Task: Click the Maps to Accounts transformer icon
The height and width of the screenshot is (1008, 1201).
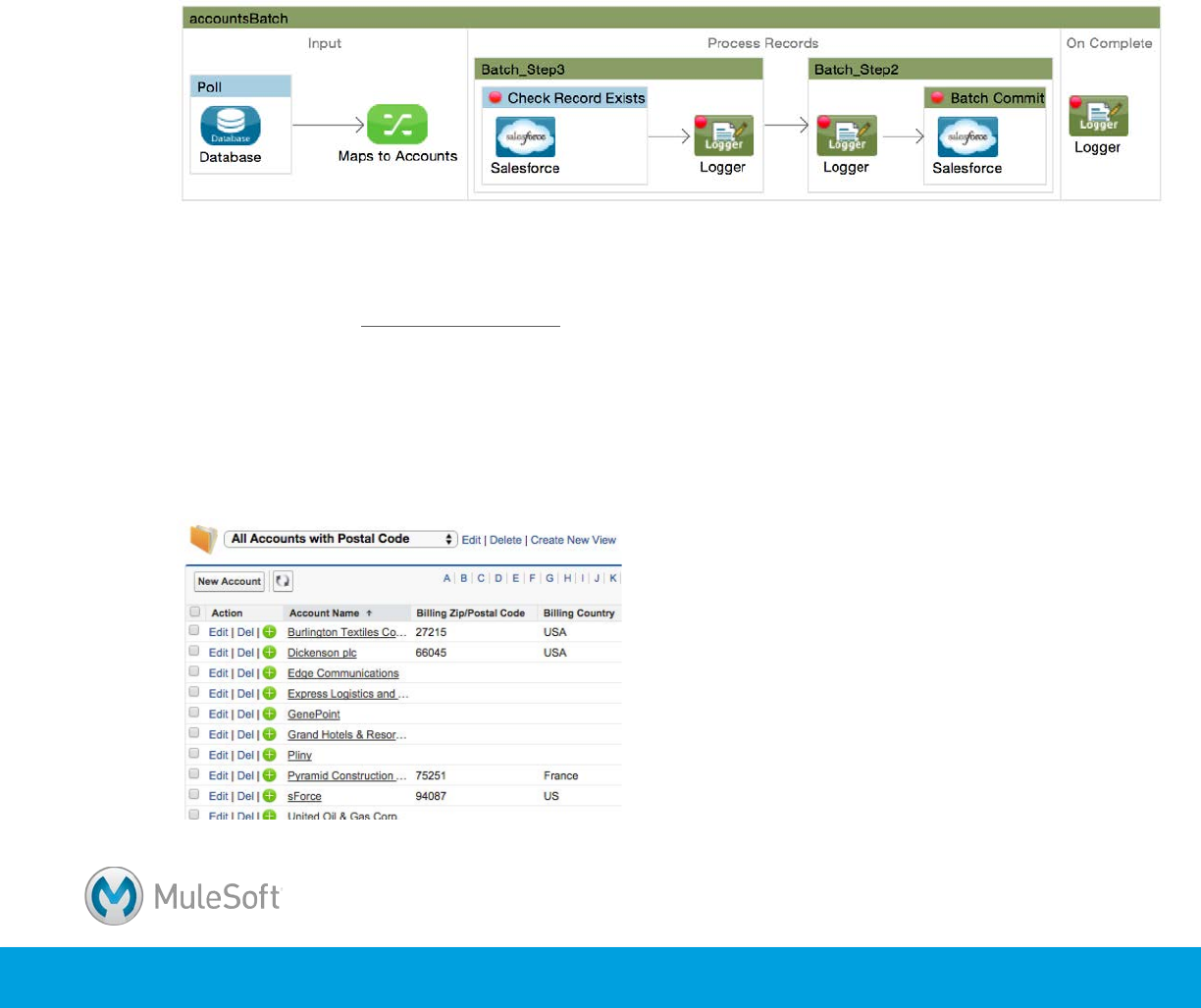Action: pyautogui.click(x=397, y=125)
